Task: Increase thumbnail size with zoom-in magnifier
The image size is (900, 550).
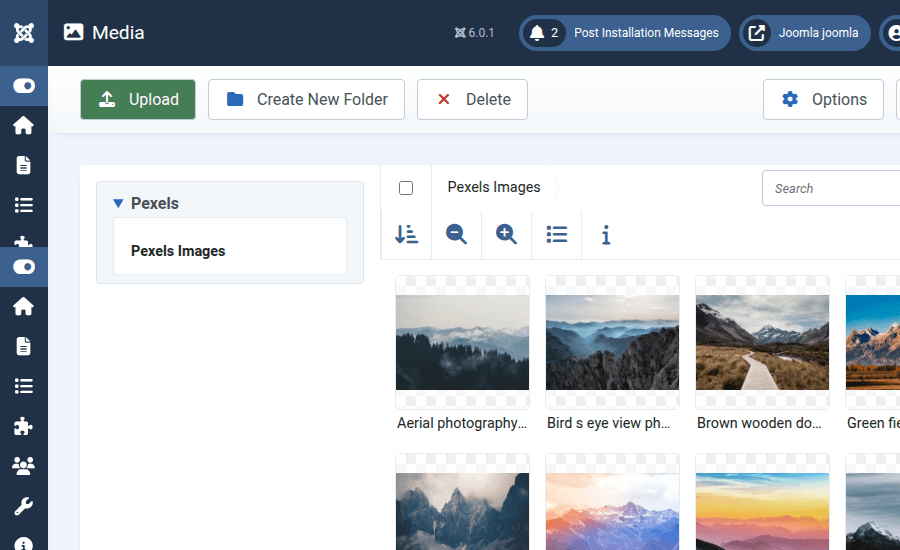Action: 506,234
